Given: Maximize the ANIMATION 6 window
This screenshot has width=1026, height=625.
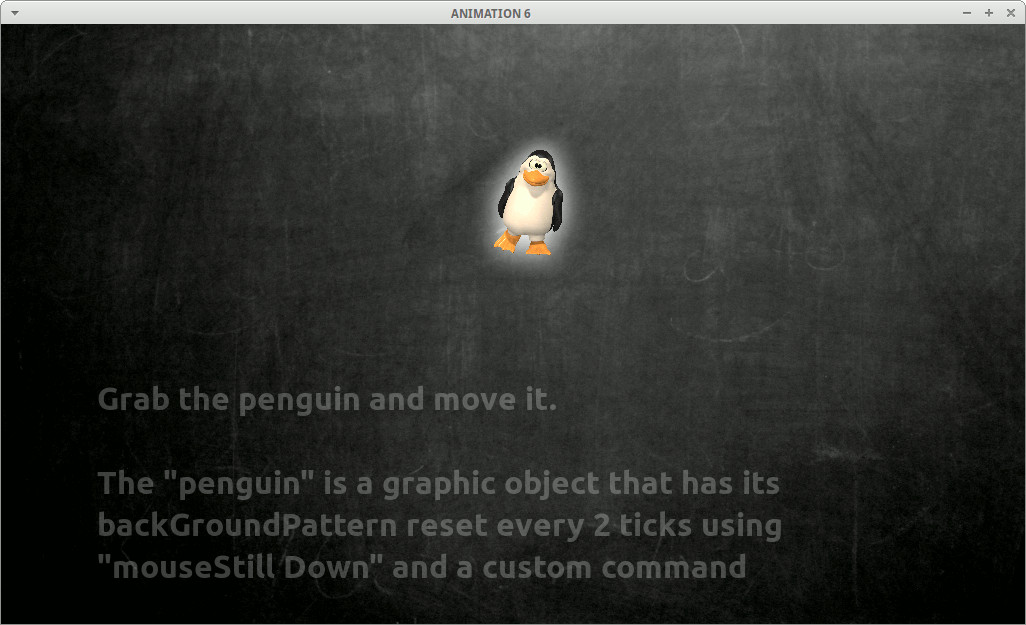Looking at the screenshot, I should [x=989, y=13].
